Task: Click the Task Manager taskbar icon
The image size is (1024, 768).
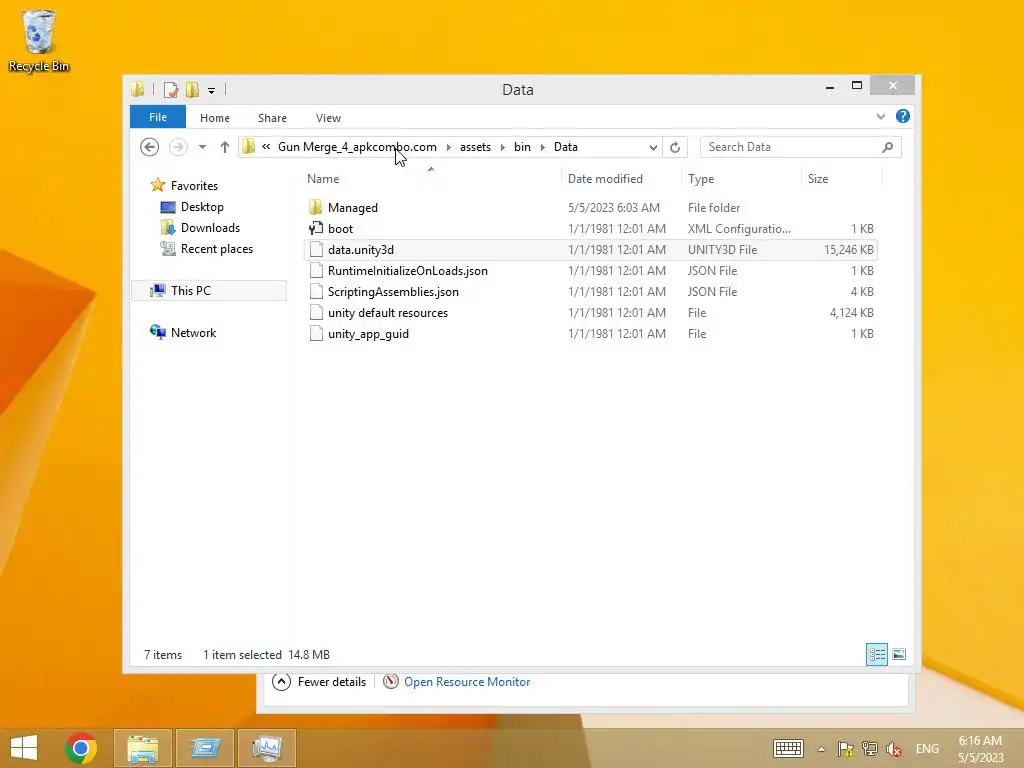Action: pos(266,748)
